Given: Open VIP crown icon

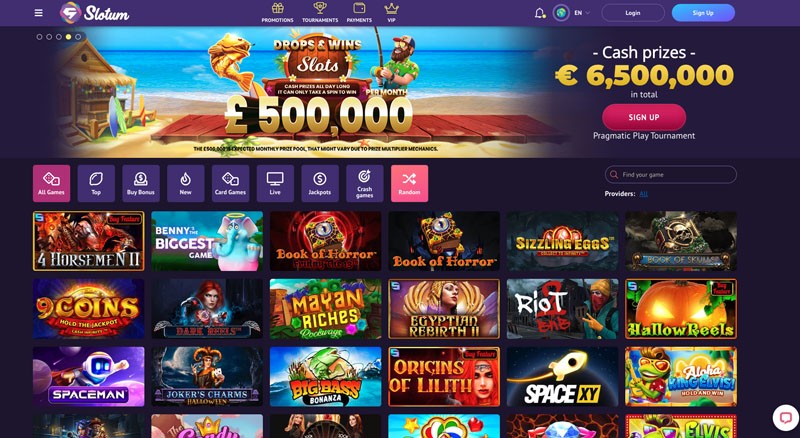Looking at the screenshot, I should pos(391,8).
